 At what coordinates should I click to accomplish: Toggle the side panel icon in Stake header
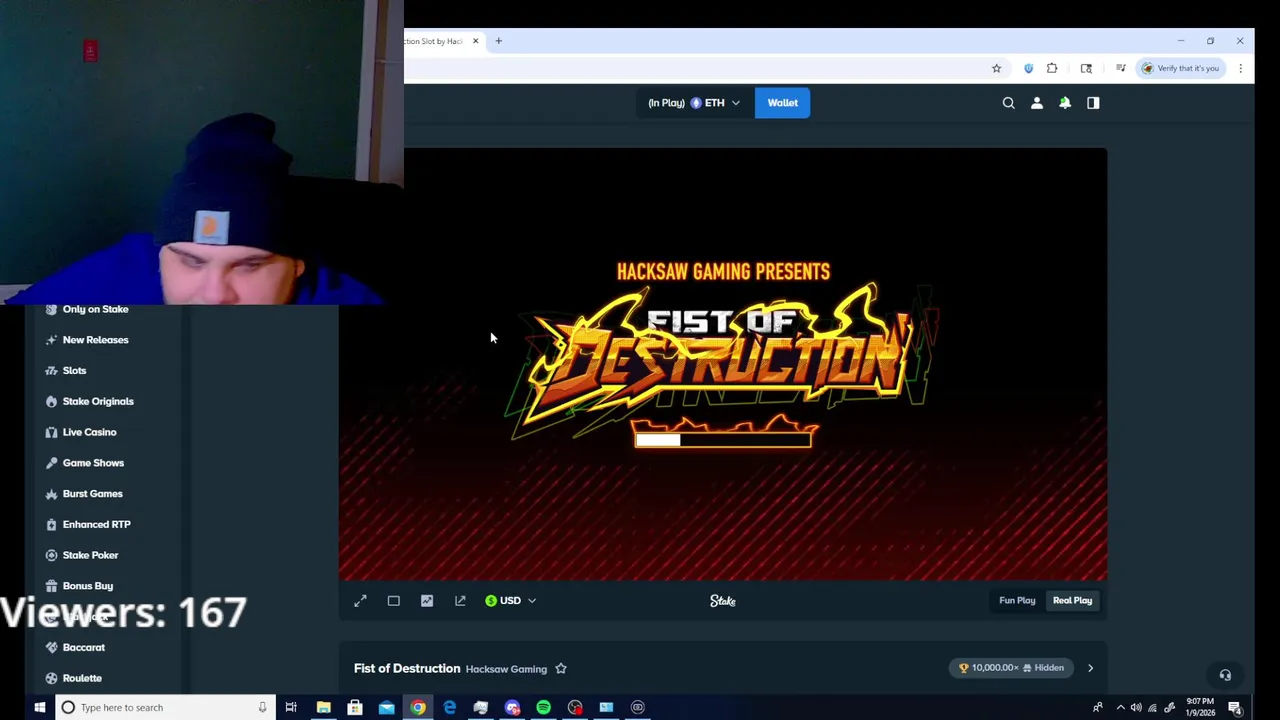point(1093,103)
